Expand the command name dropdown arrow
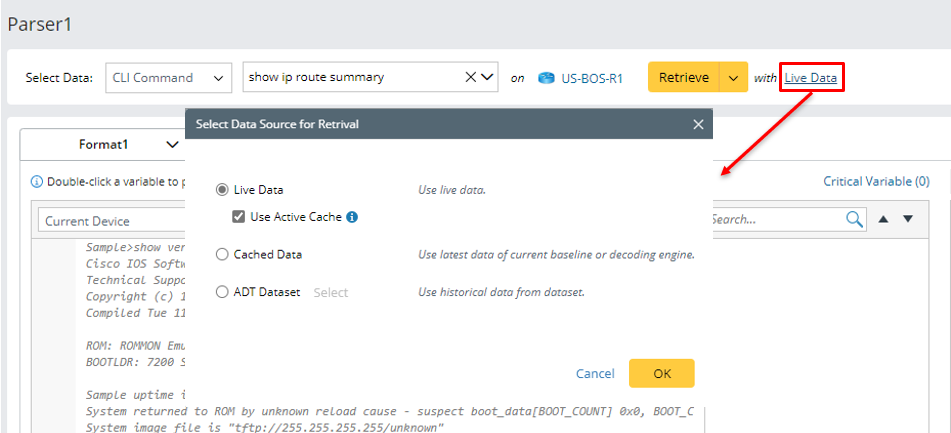This screenshot has height=433, width=951. (488, 77)
